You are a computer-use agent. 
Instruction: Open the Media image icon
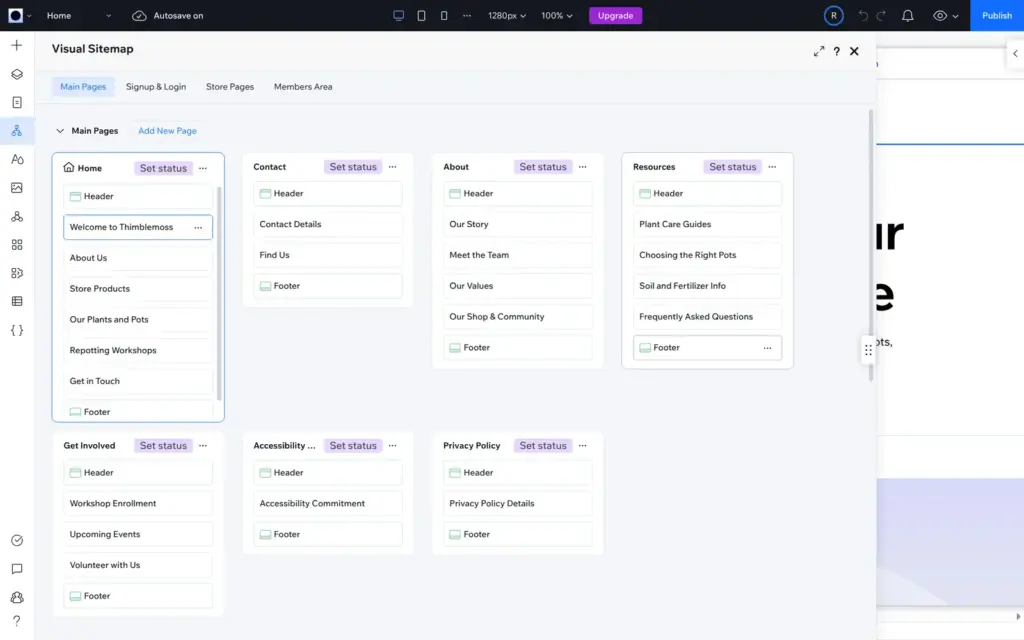[x=17, y=187]
